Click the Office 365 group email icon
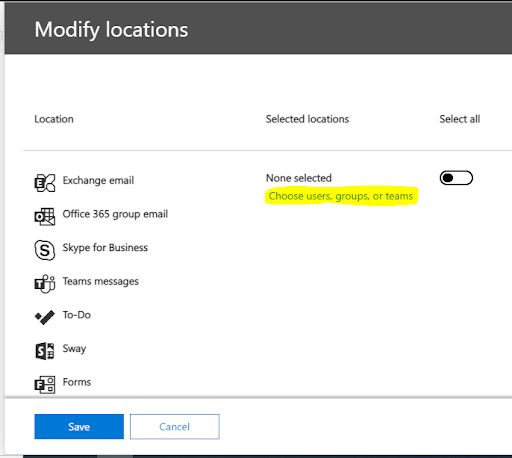This screenshot has width=512, height=458. [x=45, y=217]
